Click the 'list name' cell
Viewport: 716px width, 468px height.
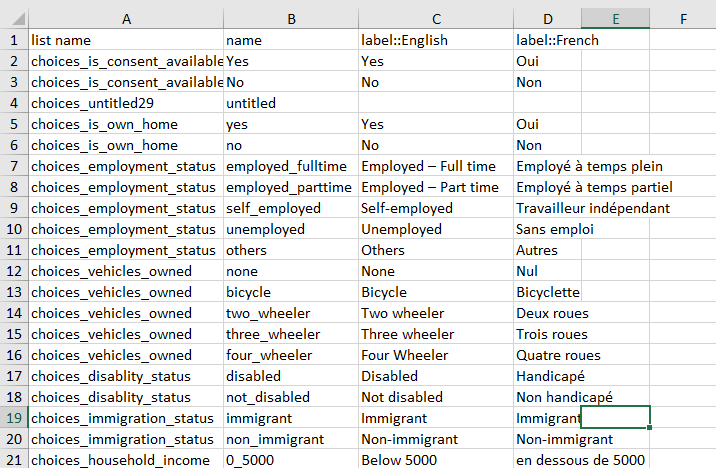[x=126, y=40]
